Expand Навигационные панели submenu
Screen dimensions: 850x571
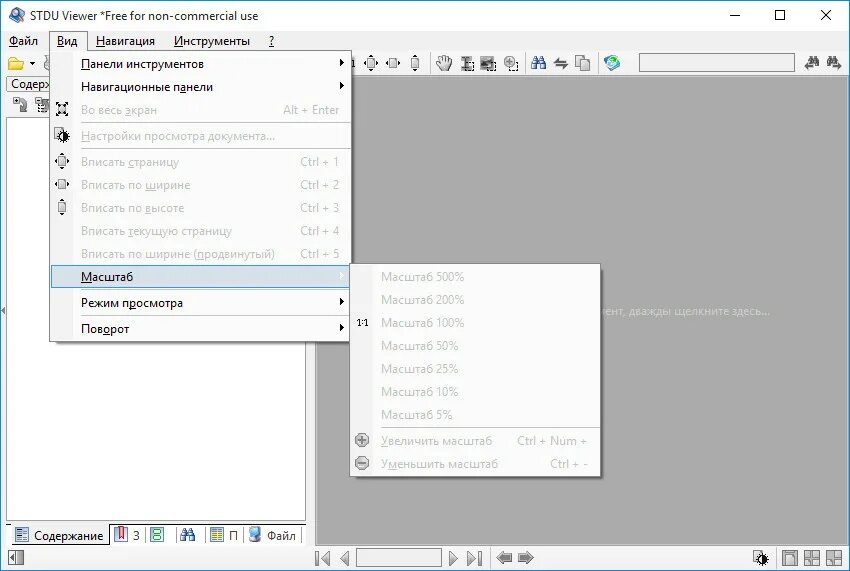coord(201,87)
